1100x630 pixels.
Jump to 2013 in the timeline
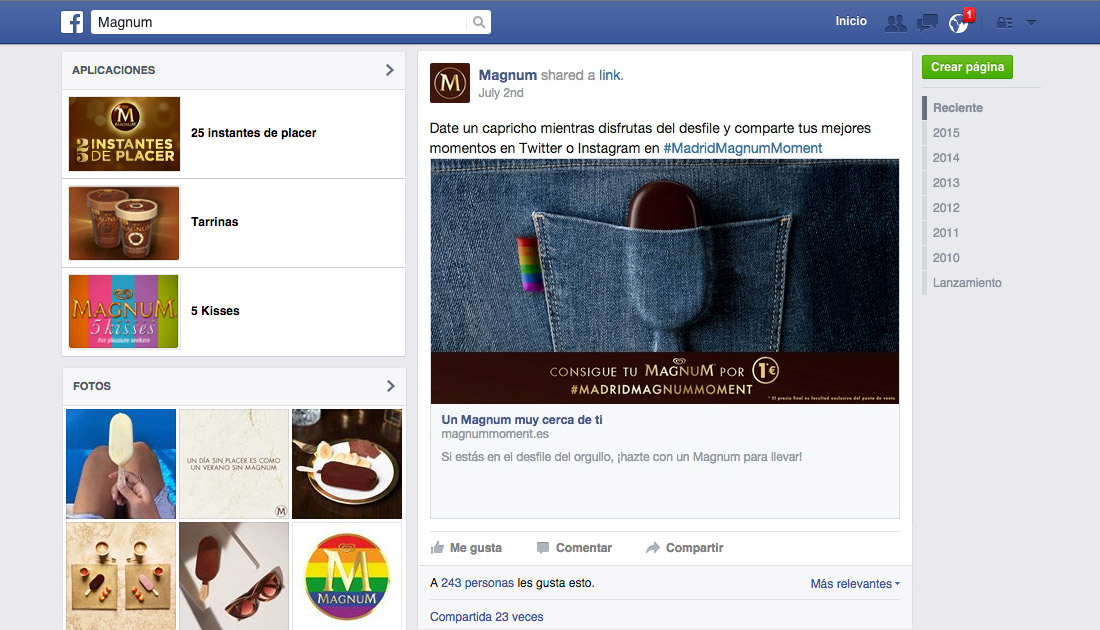946,183
